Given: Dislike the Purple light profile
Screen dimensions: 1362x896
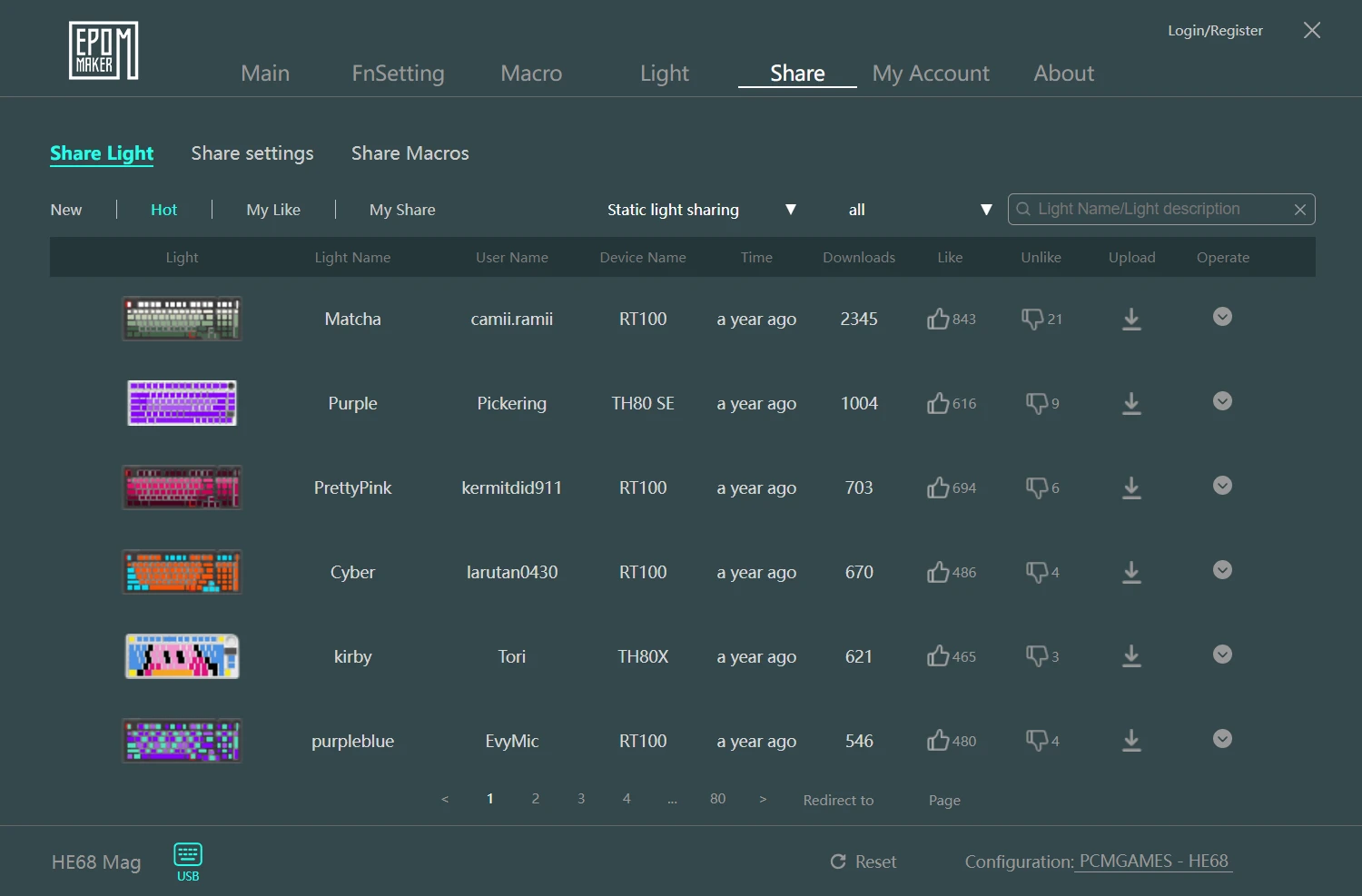Looking at the screenshot, I should 1037,404.
